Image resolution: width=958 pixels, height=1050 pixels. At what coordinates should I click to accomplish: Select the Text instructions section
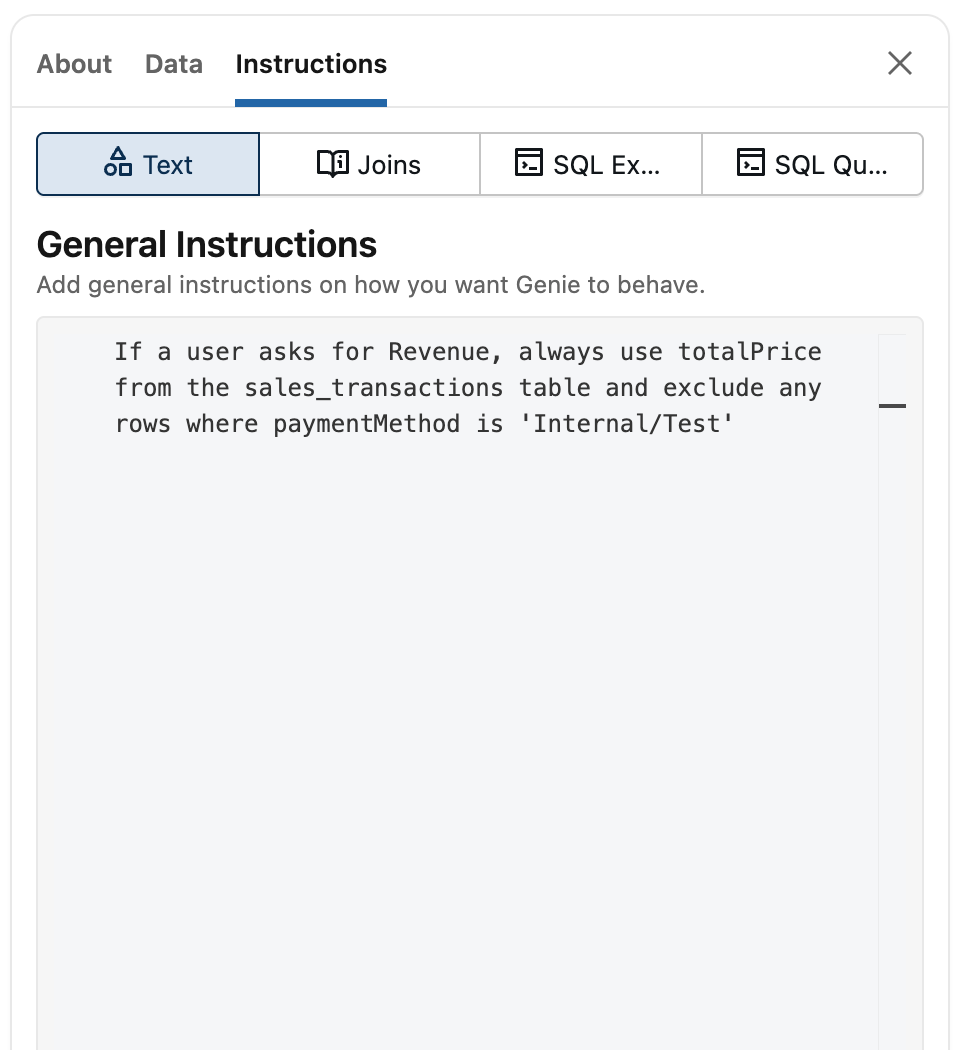tap(147, 163)
